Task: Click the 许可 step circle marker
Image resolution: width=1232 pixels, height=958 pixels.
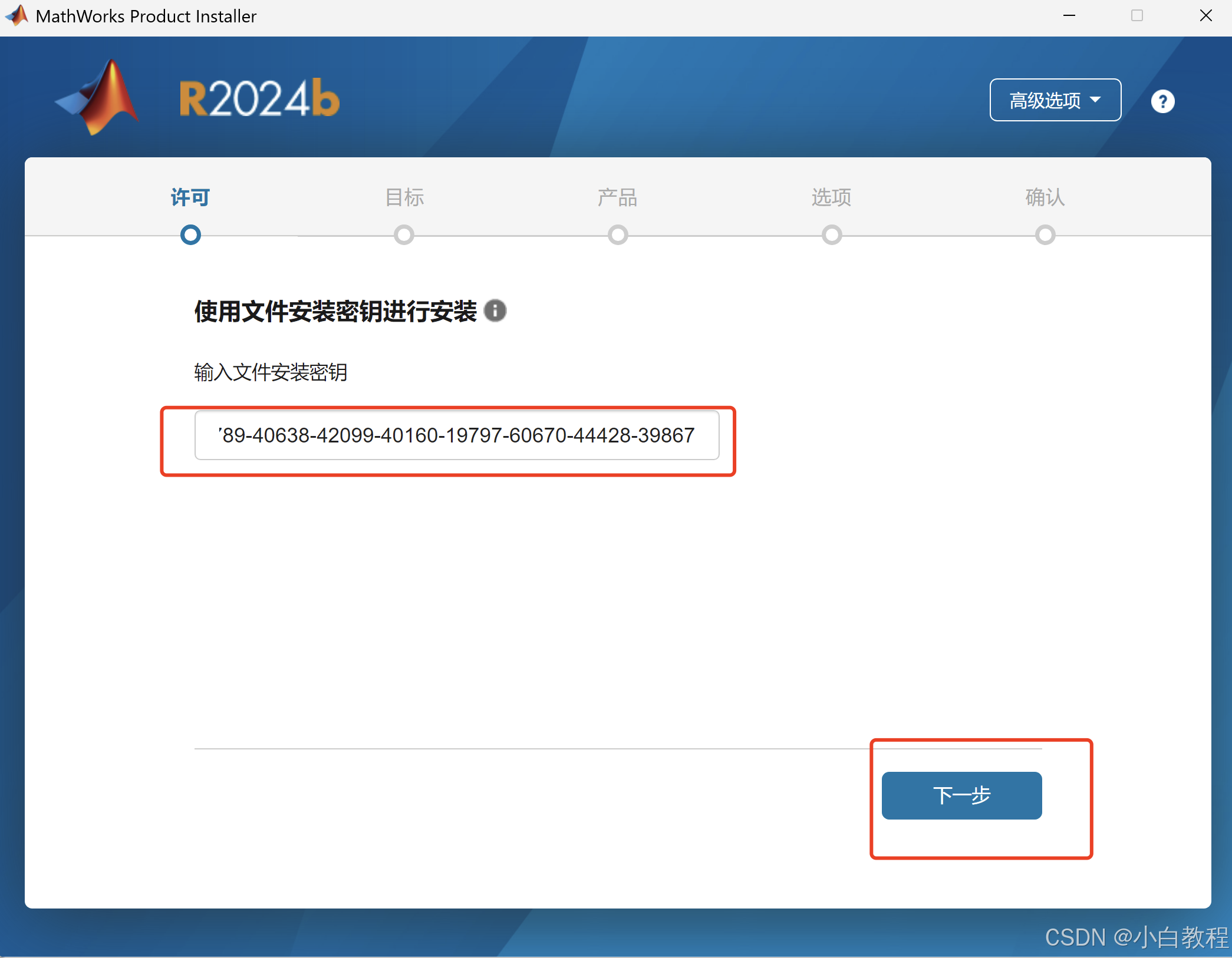Action: pyautogui.click(x=190, y=235)
